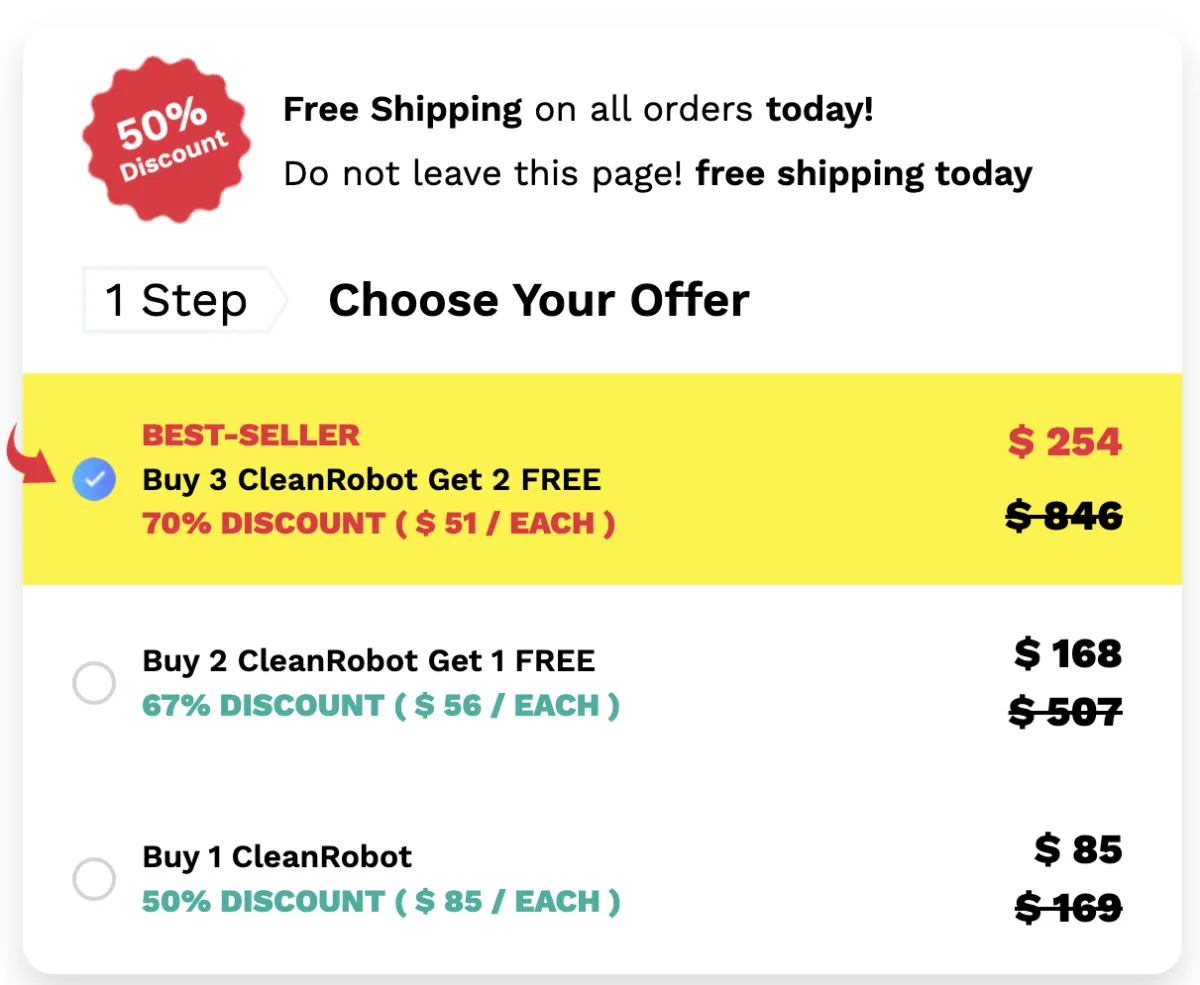Image resolution: width=1200 pixels, height=985 pixels.
Task: Click the Buy 2 CleanRobot Get 1 FREE text
Action: (x=369, y=661)
